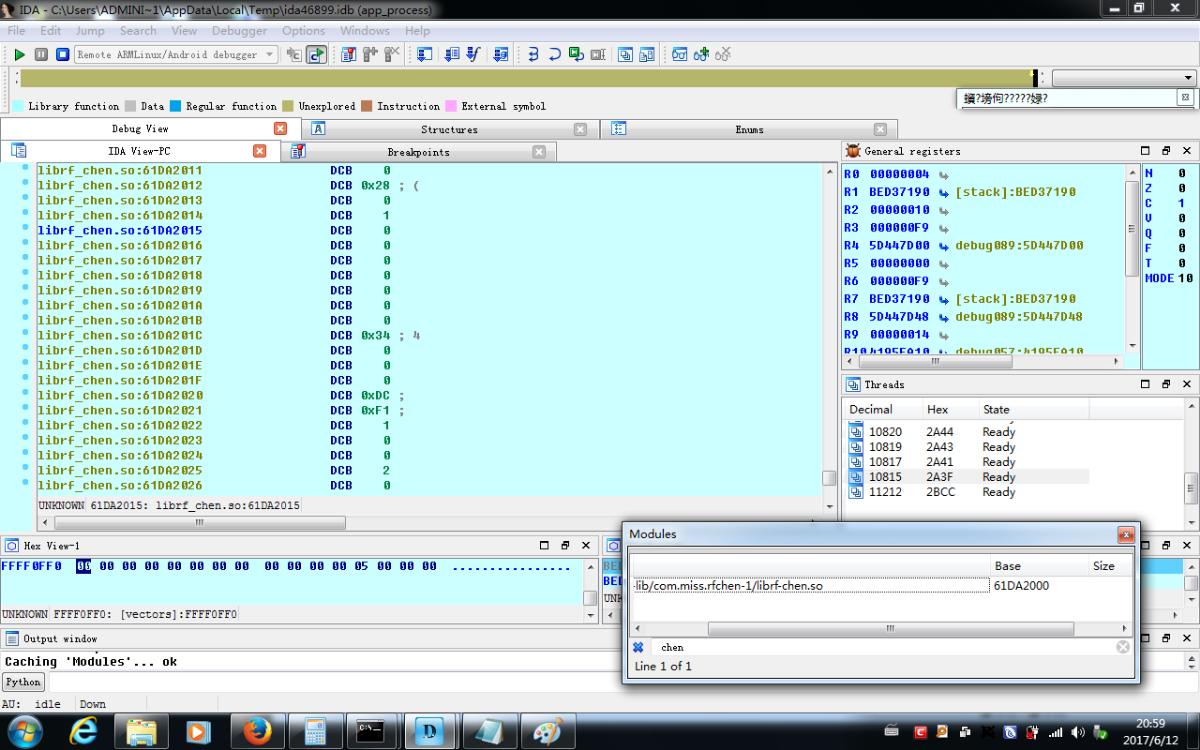Image resolution: width=1200 pixels, height=750 pixels.
Task: Switch to the Enums tab
Action: (x=749, y=129)
